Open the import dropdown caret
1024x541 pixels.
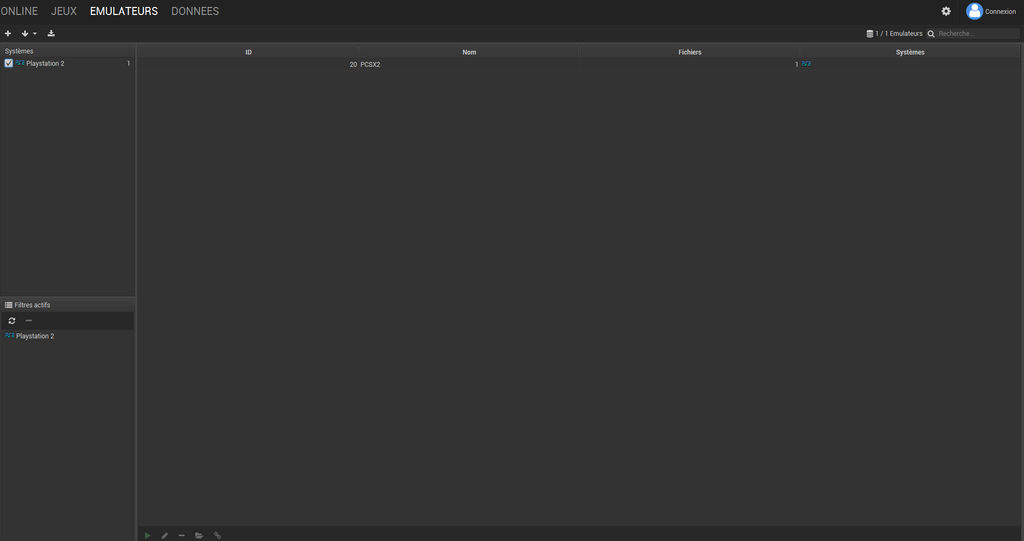[x=35, y=34]
